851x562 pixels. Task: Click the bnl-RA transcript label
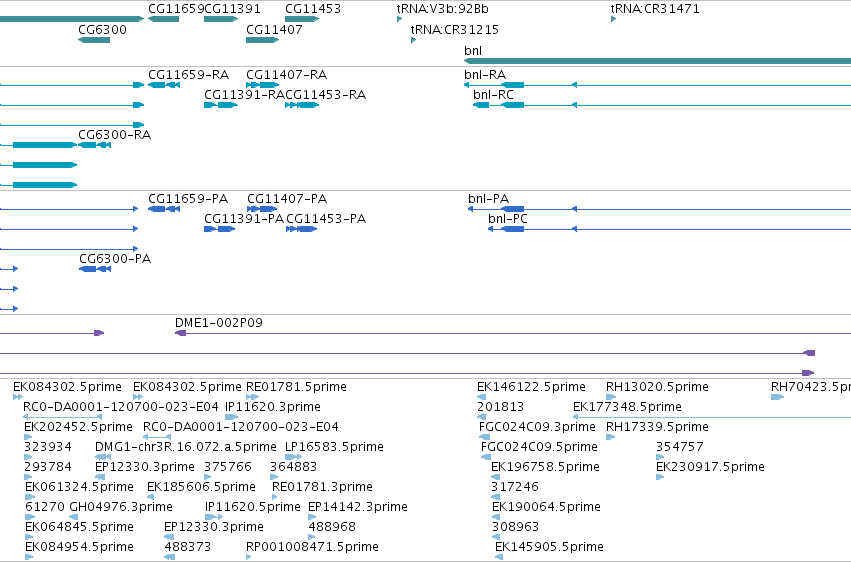[485, 74]
